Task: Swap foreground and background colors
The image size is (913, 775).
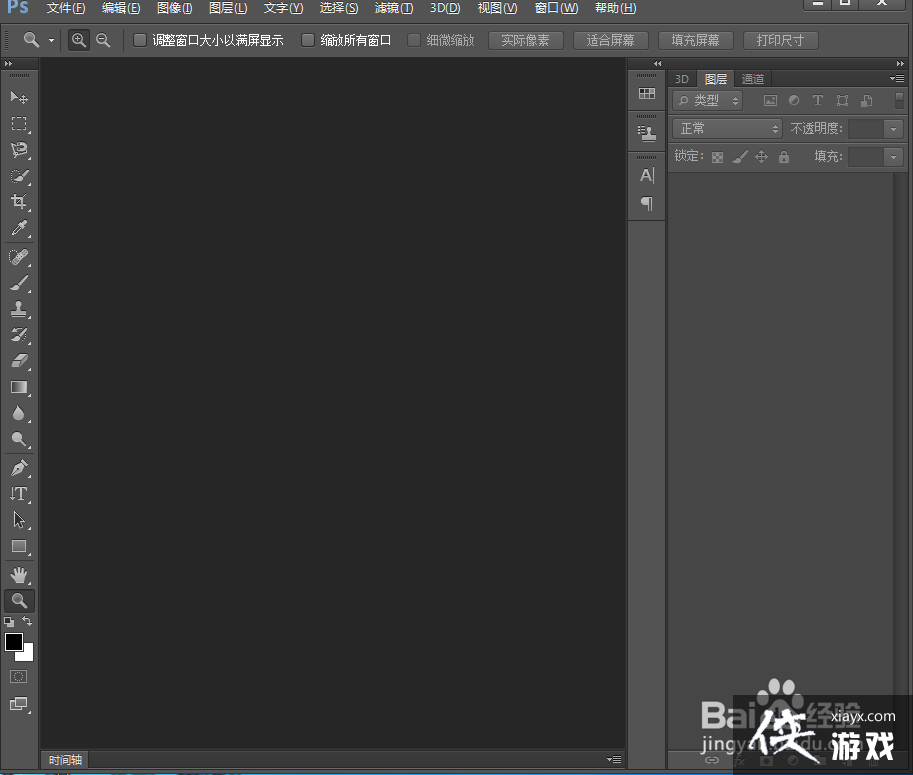Action: [x=27, y=621]
